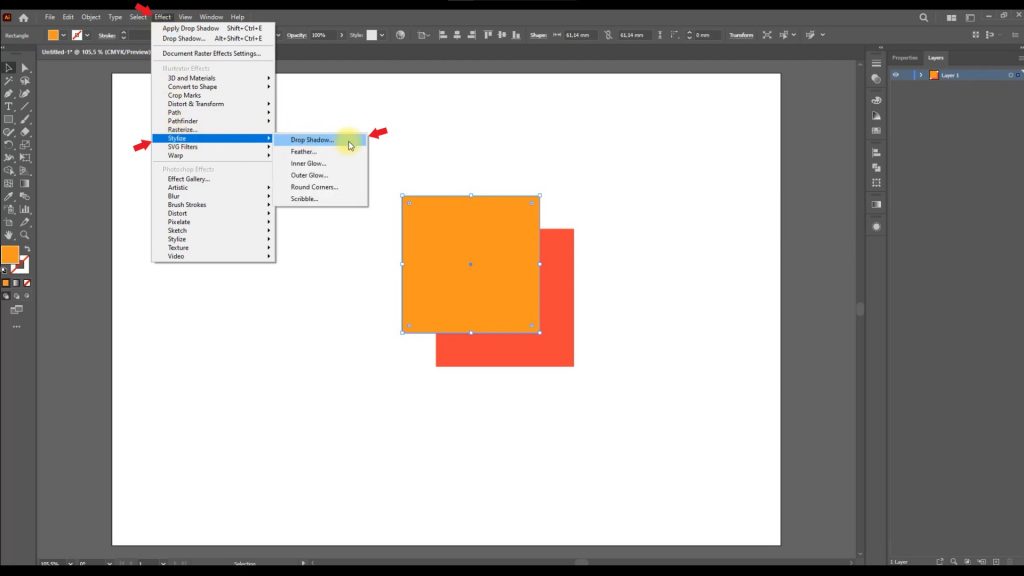Toggle constrain width and height proportions link
The height and width of the screenshot is (576, 1024).
608,35
